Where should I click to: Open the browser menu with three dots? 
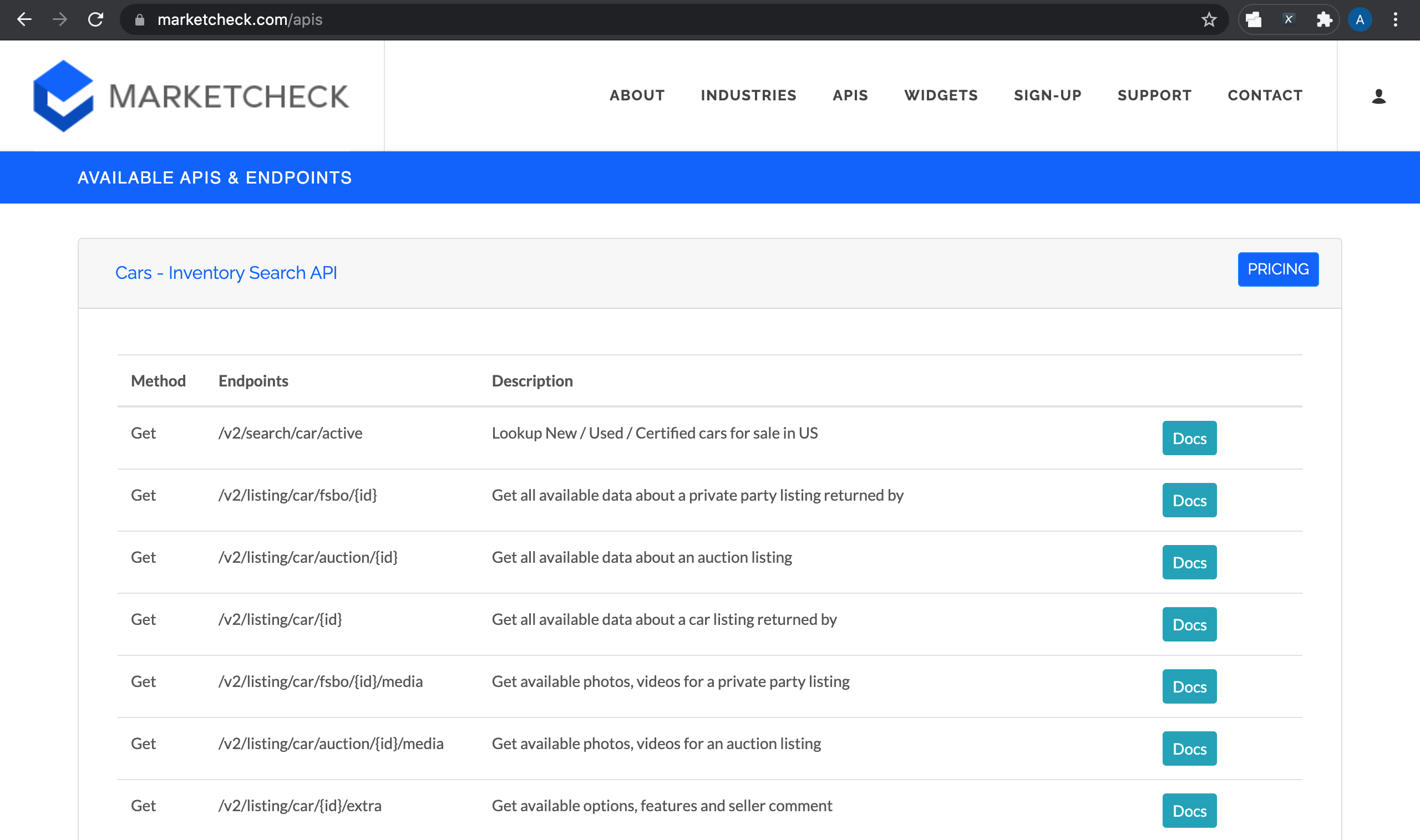point(1395,19)
